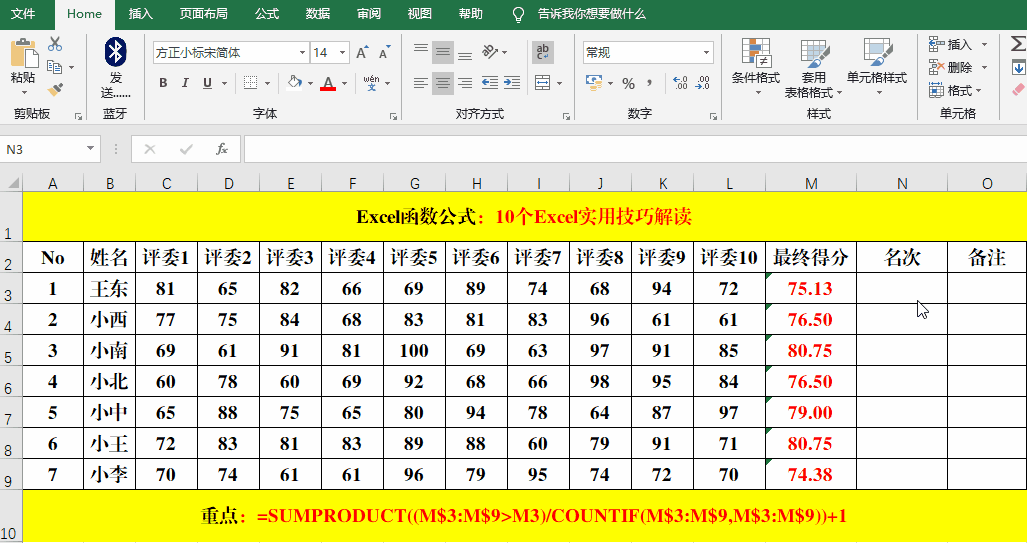Viewport: 1027px width, 543px height.
Task: Toggle Italic formatting
Action: click(185, 83)
